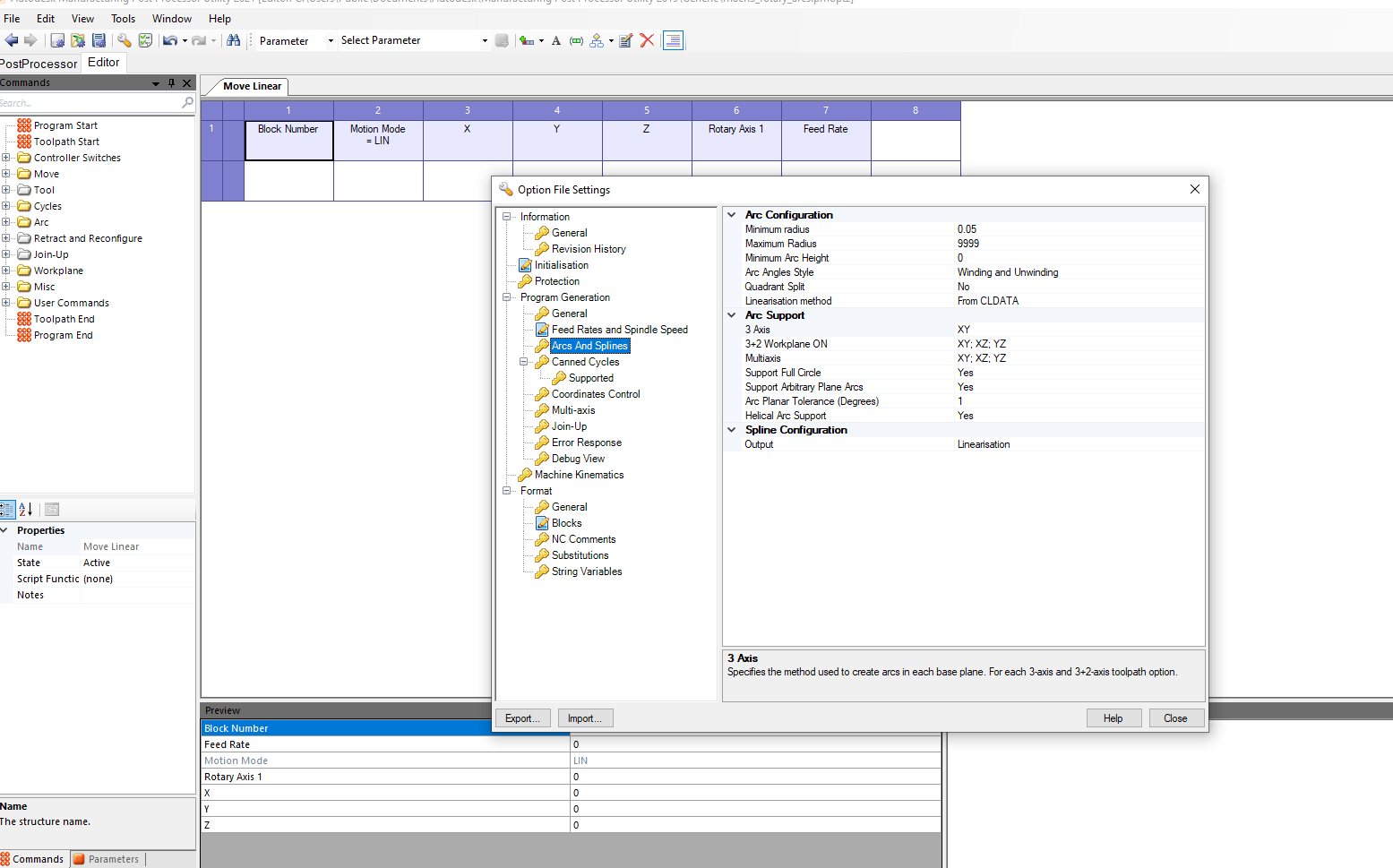Click the bold A text icon in toolbar
This screenshot has height=868, width=1393.
[556, 40]
